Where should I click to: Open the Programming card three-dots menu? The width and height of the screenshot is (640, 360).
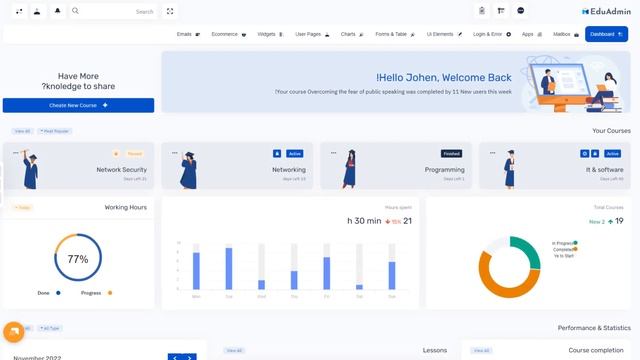(333, 153)
